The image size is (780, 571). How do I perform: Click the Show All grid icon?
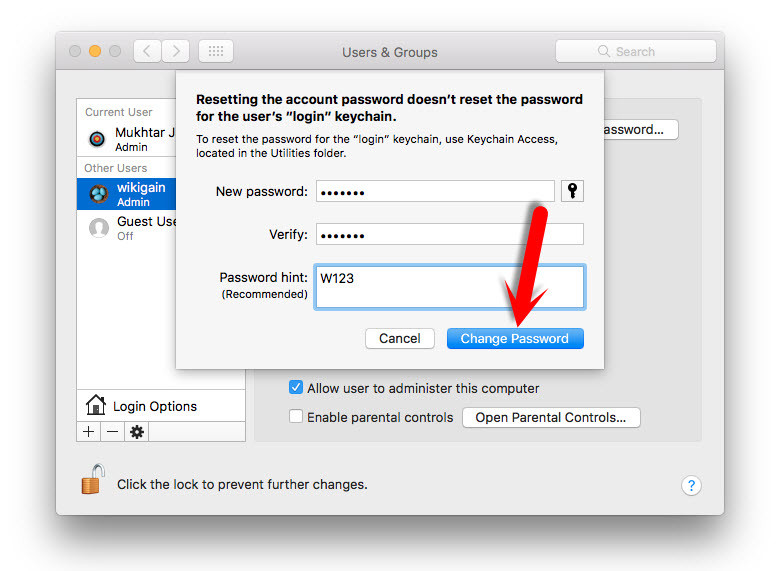click(x=216, y=51)
